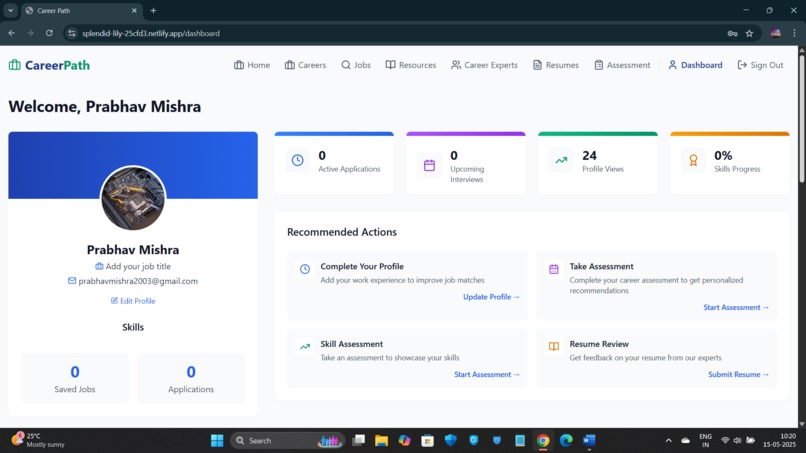Open the Career Experts nav item

pyautogui.click(x=484, y=65)
